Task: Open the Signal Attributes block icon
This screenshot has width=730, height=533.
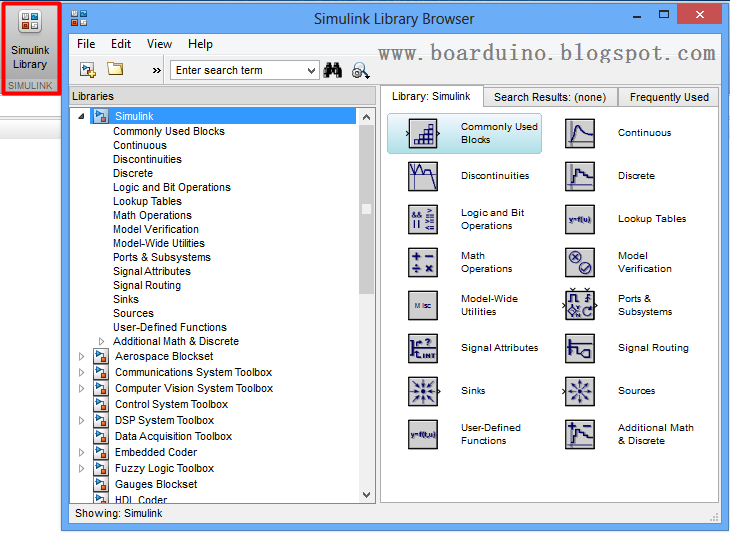Action: click(x=423, y=348)
